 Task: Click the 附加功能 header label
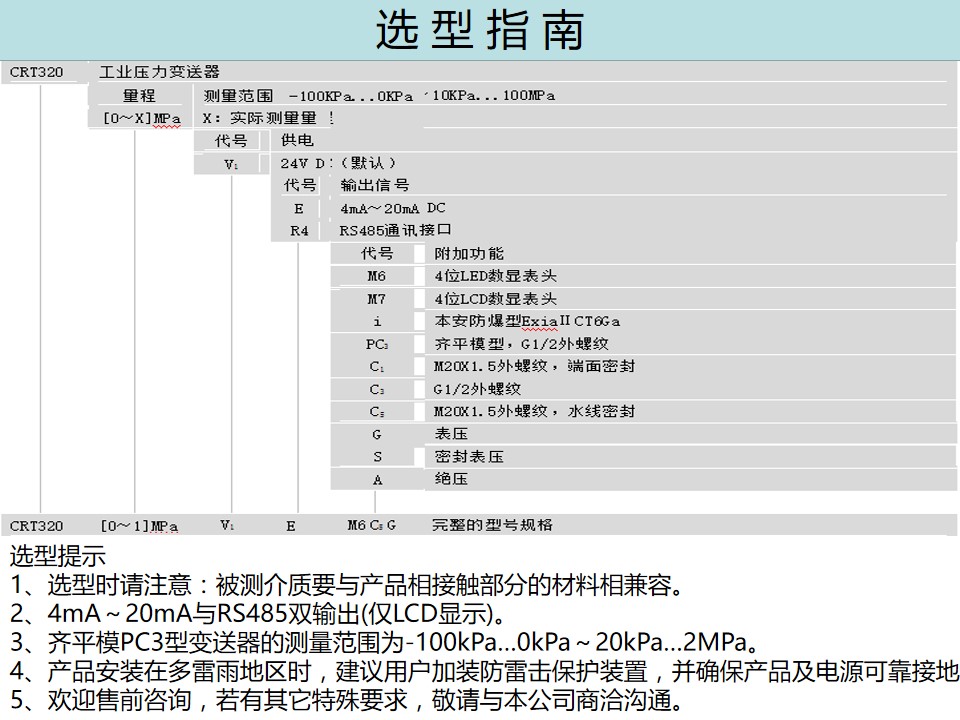point(469,254)
